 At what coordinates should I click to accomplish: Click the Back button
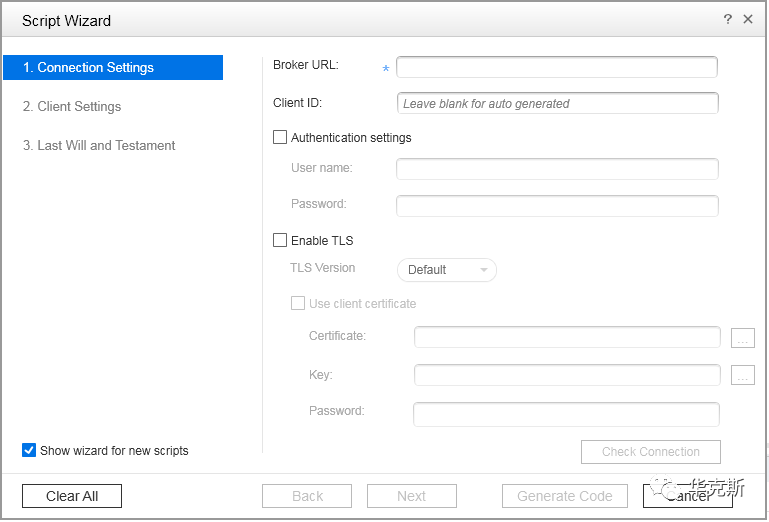coord(307,496)
